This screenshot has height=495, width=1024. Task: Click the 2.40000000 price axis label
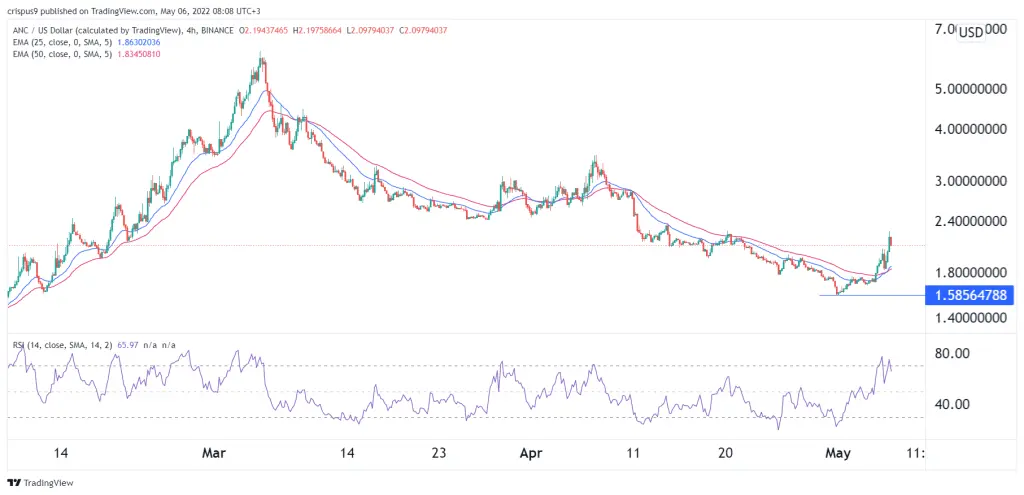click(x=968, y=221)
